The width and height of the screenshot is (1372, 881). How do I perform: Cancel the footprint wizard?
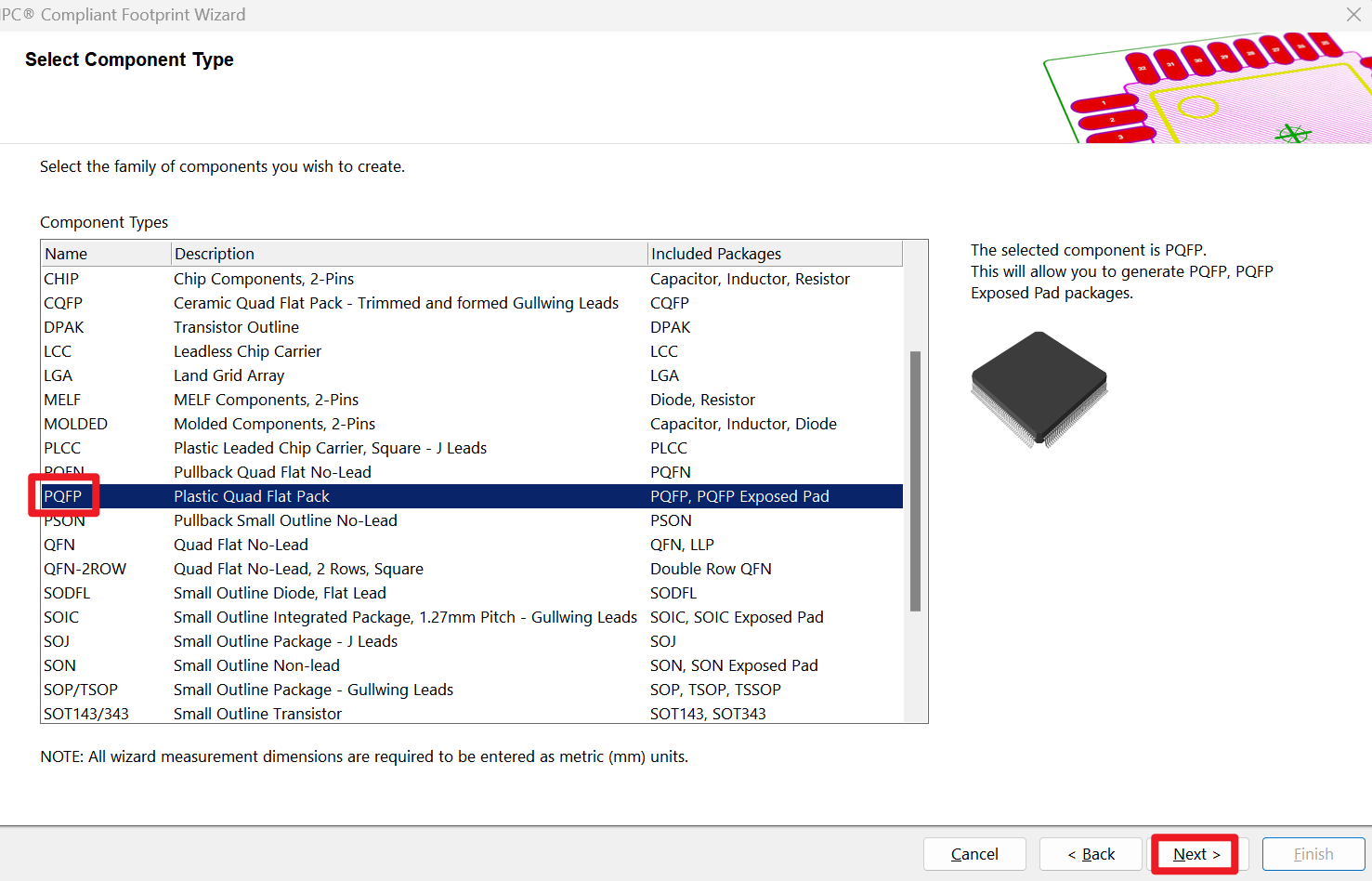coord(974,854)
